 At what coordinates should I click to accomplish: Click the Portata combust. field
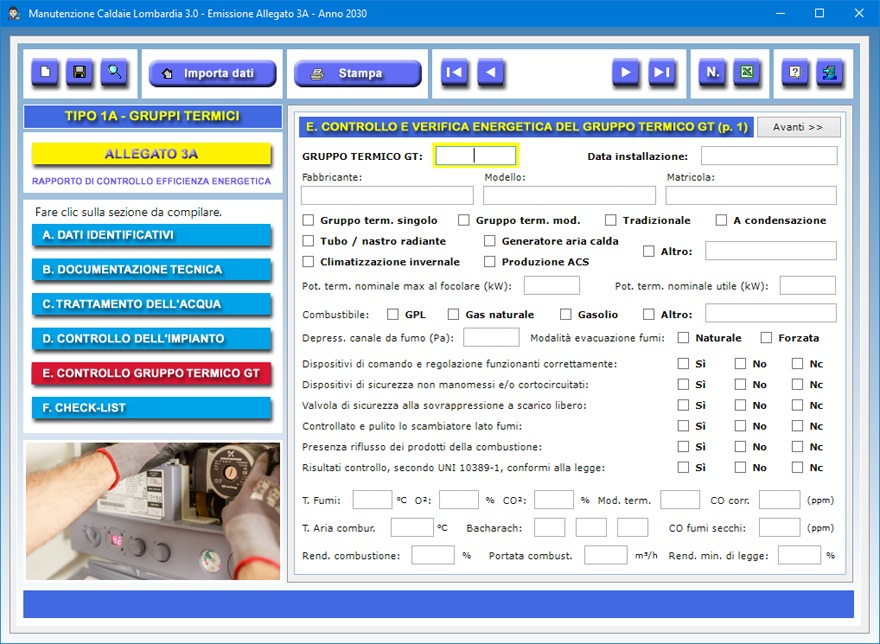606,555
